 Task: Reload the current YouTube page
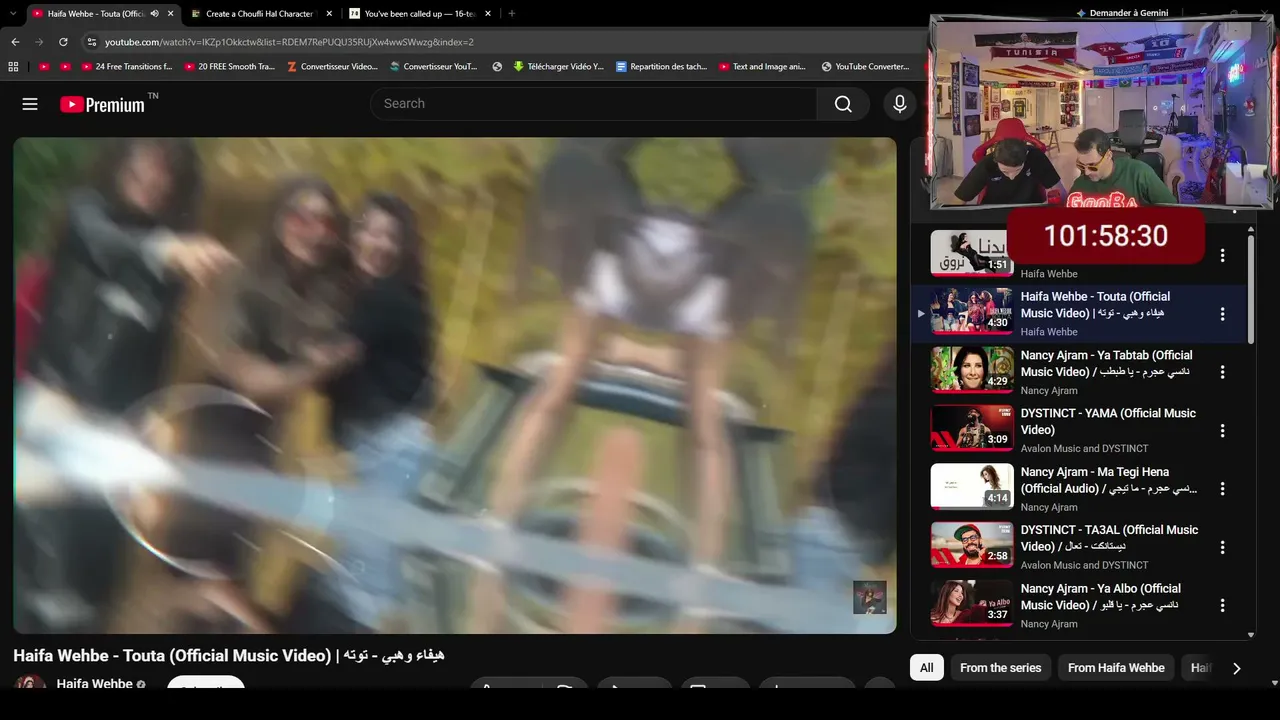(63, 42)
